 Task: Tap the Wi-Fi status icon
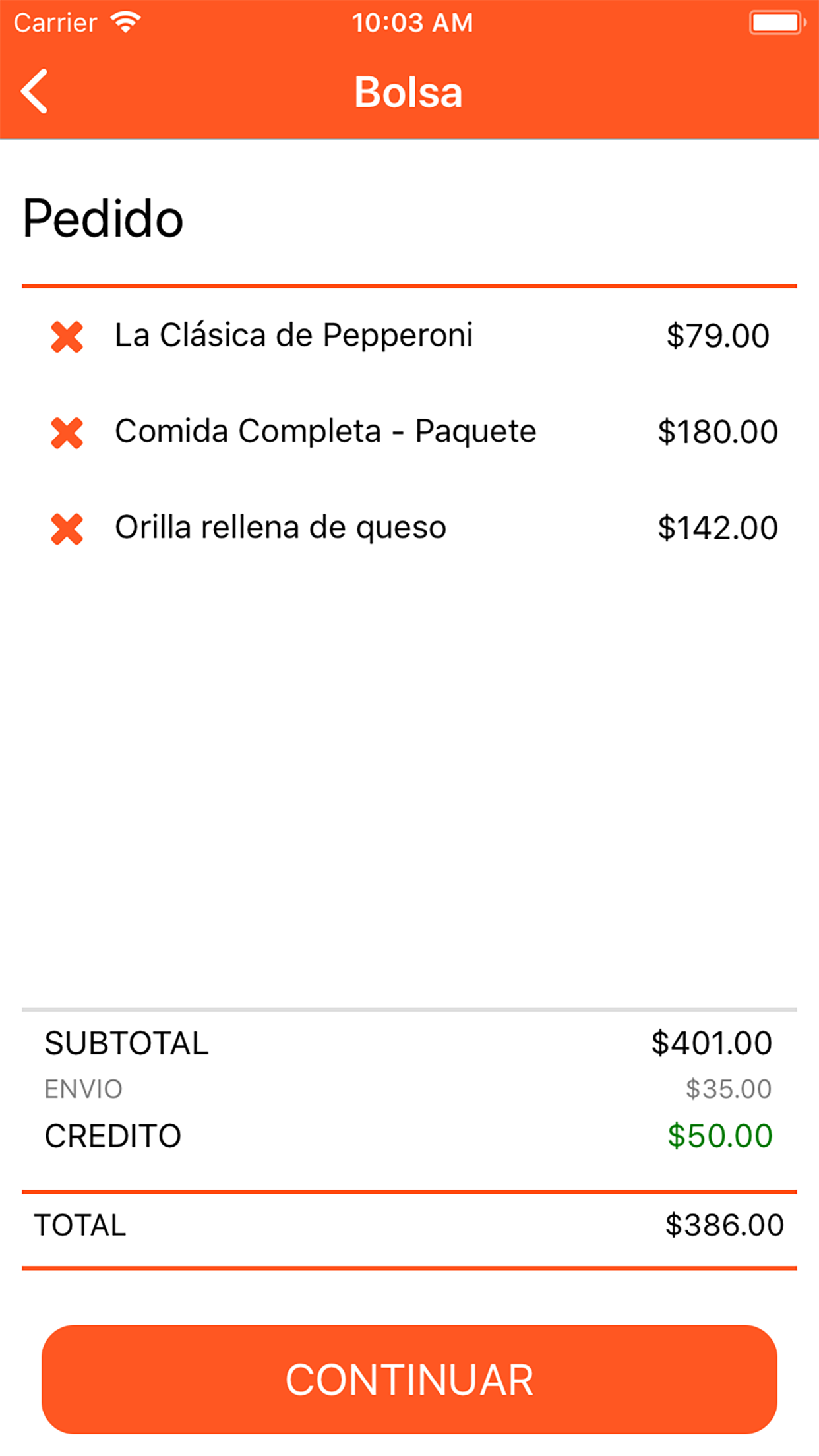point(125,22)
